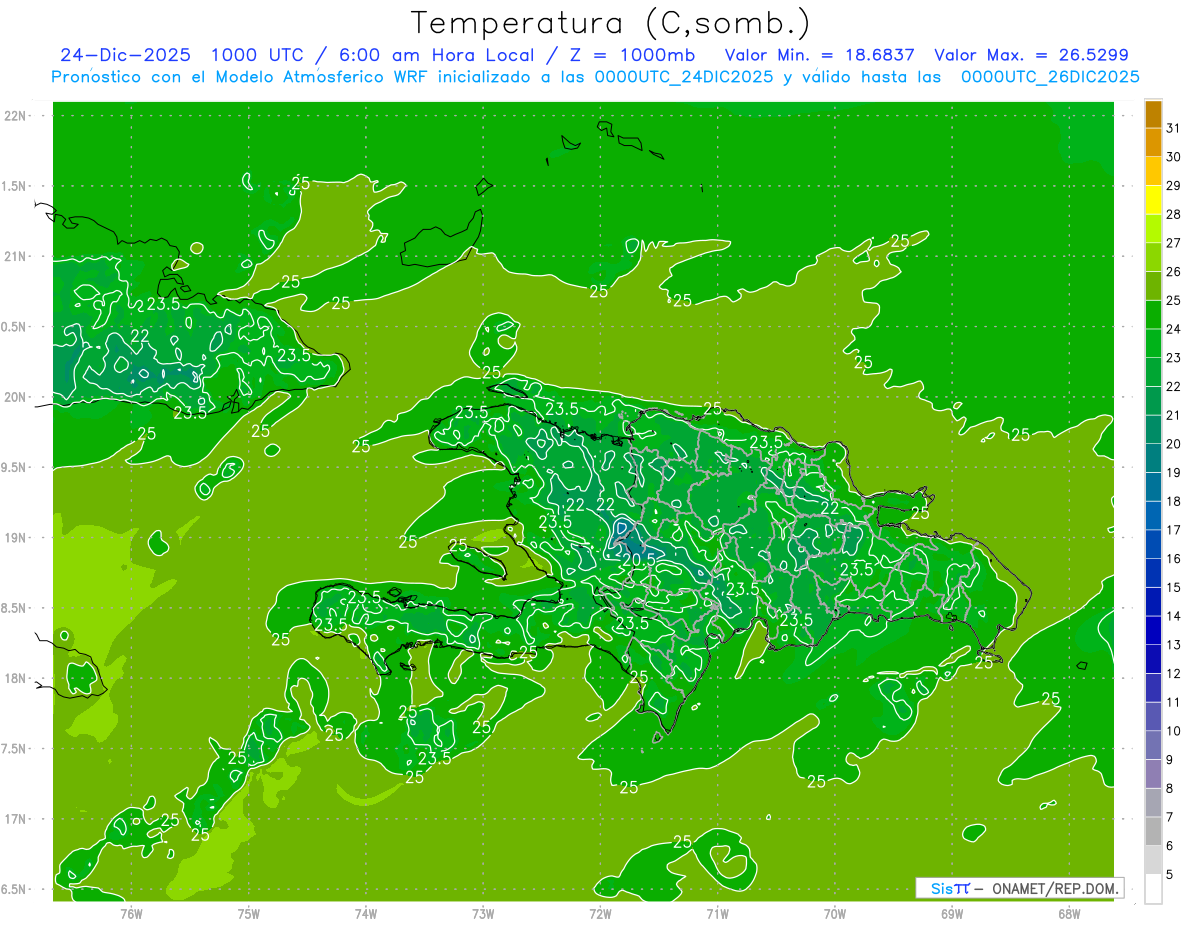The height and width of the screenshot is (927, 1200).
Task: Click the '75W' longitude axis label
Action: pyautogui.click(x=249, y=913)
